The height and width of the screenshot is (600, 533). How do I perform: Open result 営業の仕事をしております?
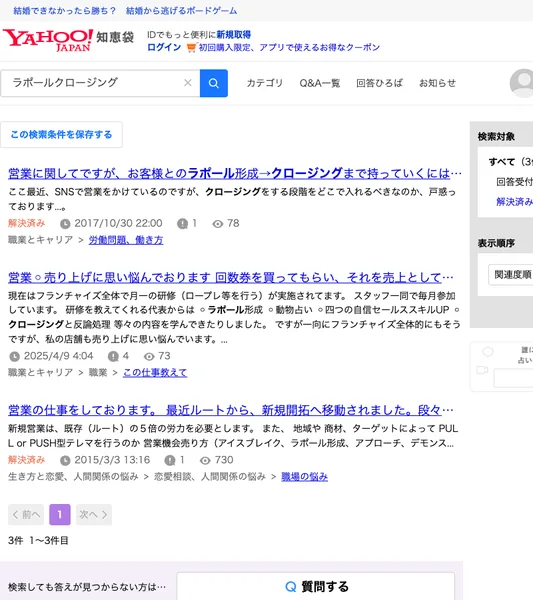[231, 410]
